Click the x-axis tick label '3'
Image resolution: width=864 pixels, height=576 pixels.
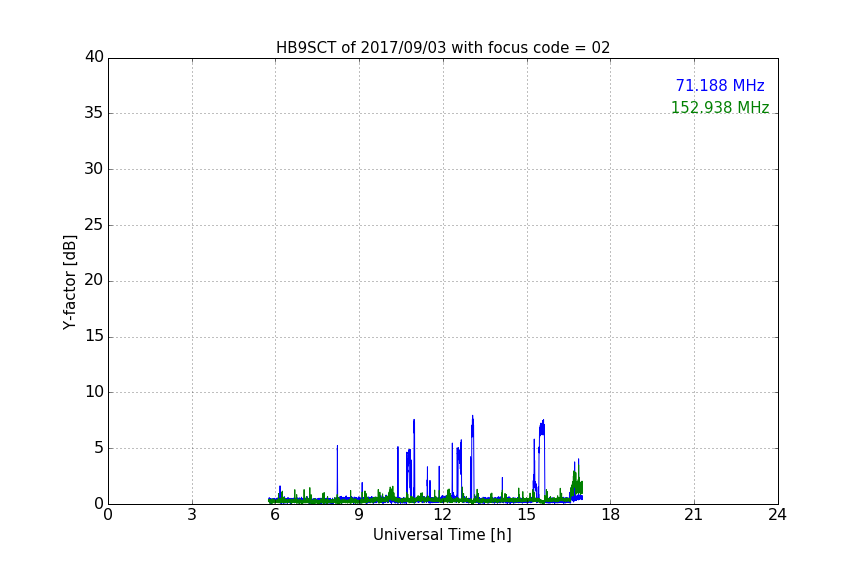tap(192, 515)
